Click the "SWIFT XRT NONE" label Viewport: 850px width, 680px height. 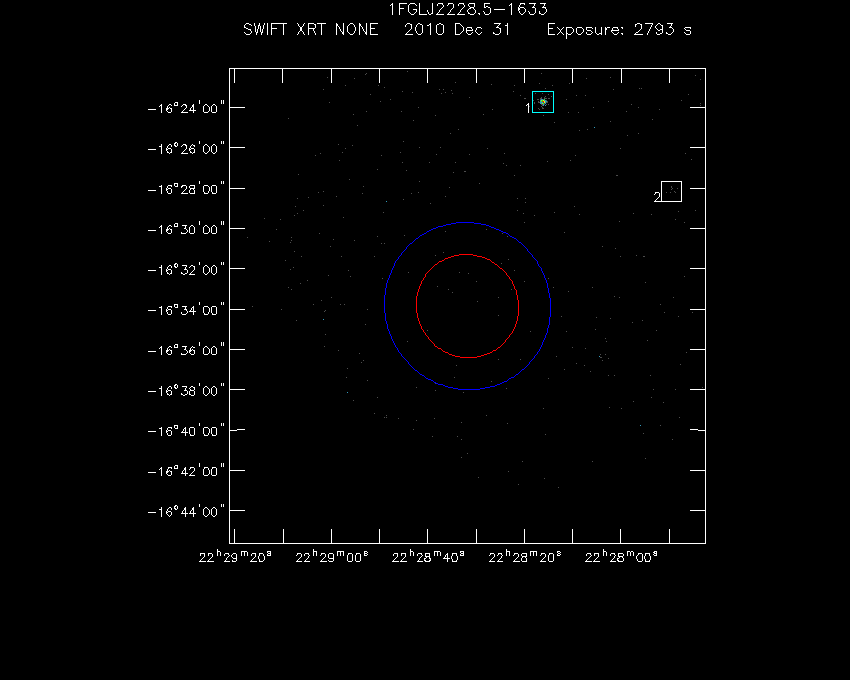(311, 29)
